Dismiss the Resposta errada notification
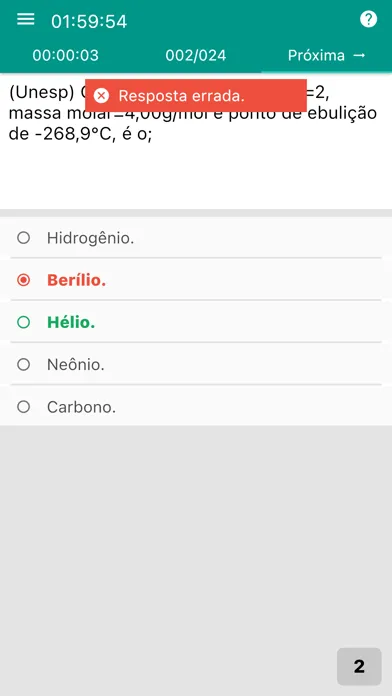 [196, 95]
